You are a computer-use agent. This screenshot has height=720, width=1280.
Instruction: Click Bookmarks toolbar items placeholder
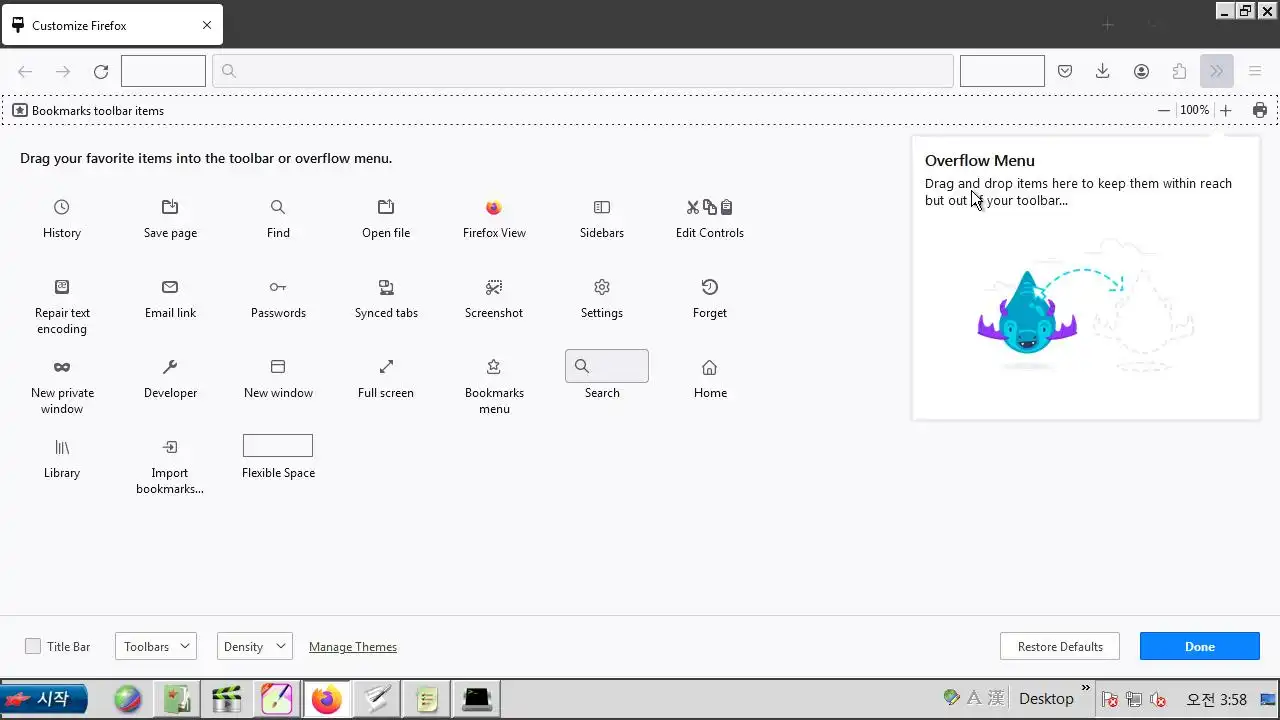click(x=88, y=110)
